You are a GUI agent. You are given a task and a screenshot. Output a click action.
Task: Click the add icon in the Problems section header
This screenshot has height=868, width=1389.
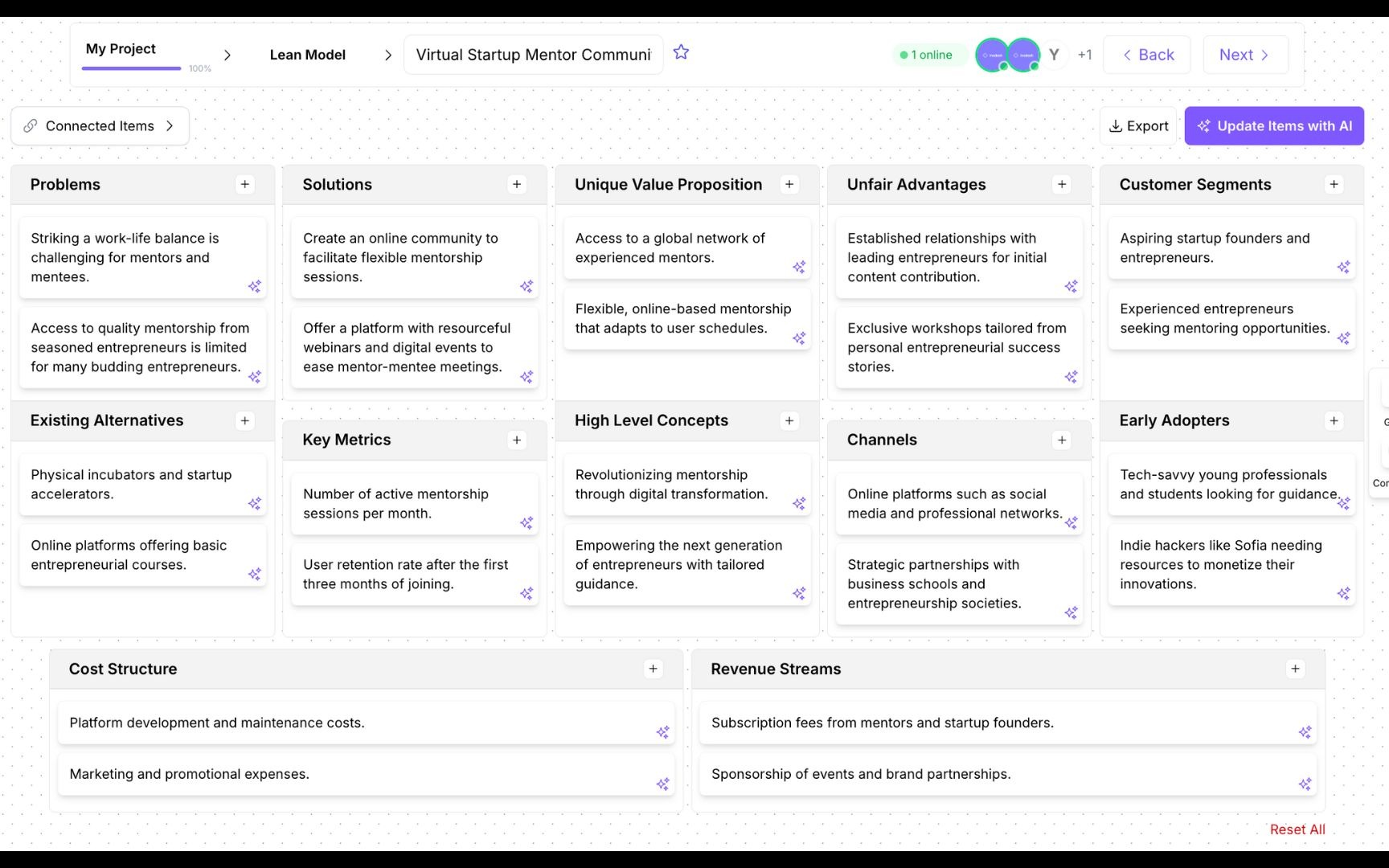(x=244, y=184)
